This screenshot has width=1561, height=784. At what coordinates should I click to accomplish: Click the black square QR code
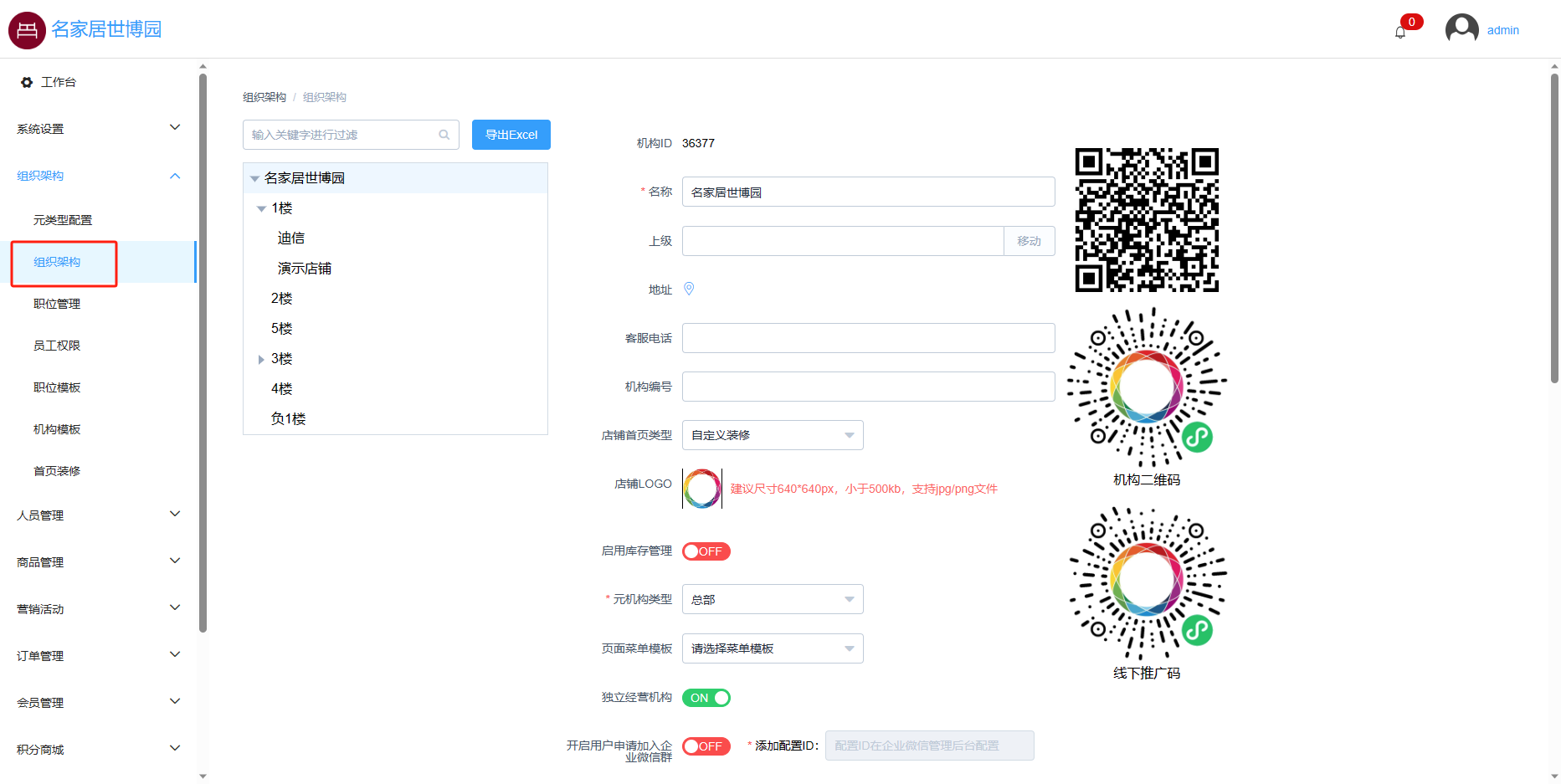coord(1147,220)
